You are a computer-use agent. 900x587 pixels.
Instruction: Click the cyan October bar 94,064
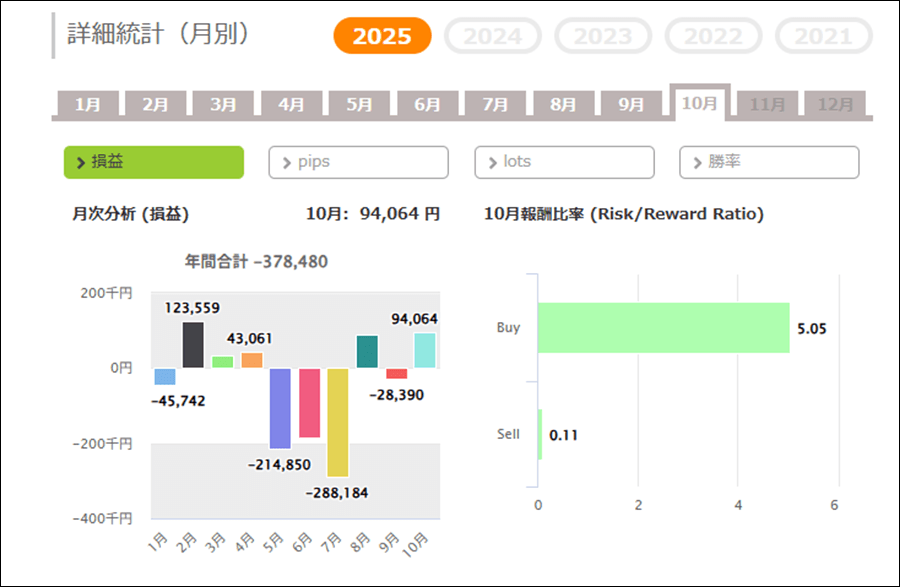point(424,351)
